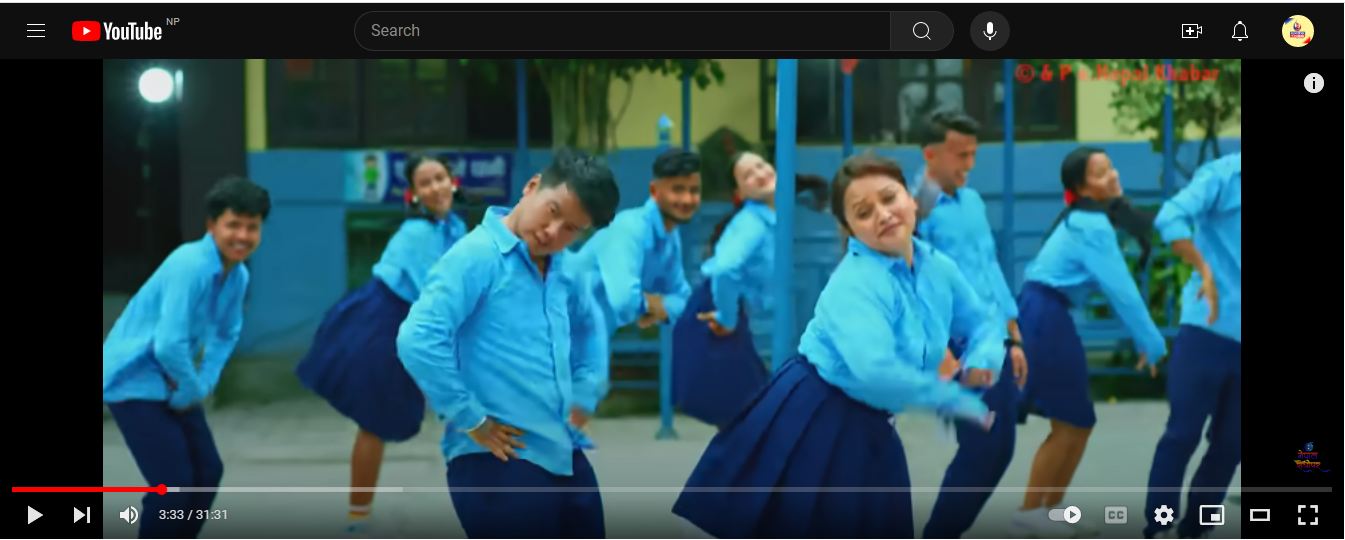Show video info card icon
Image resolution: width=1345 pixels, height=540 pixels.
click(x=1314, y=84)
